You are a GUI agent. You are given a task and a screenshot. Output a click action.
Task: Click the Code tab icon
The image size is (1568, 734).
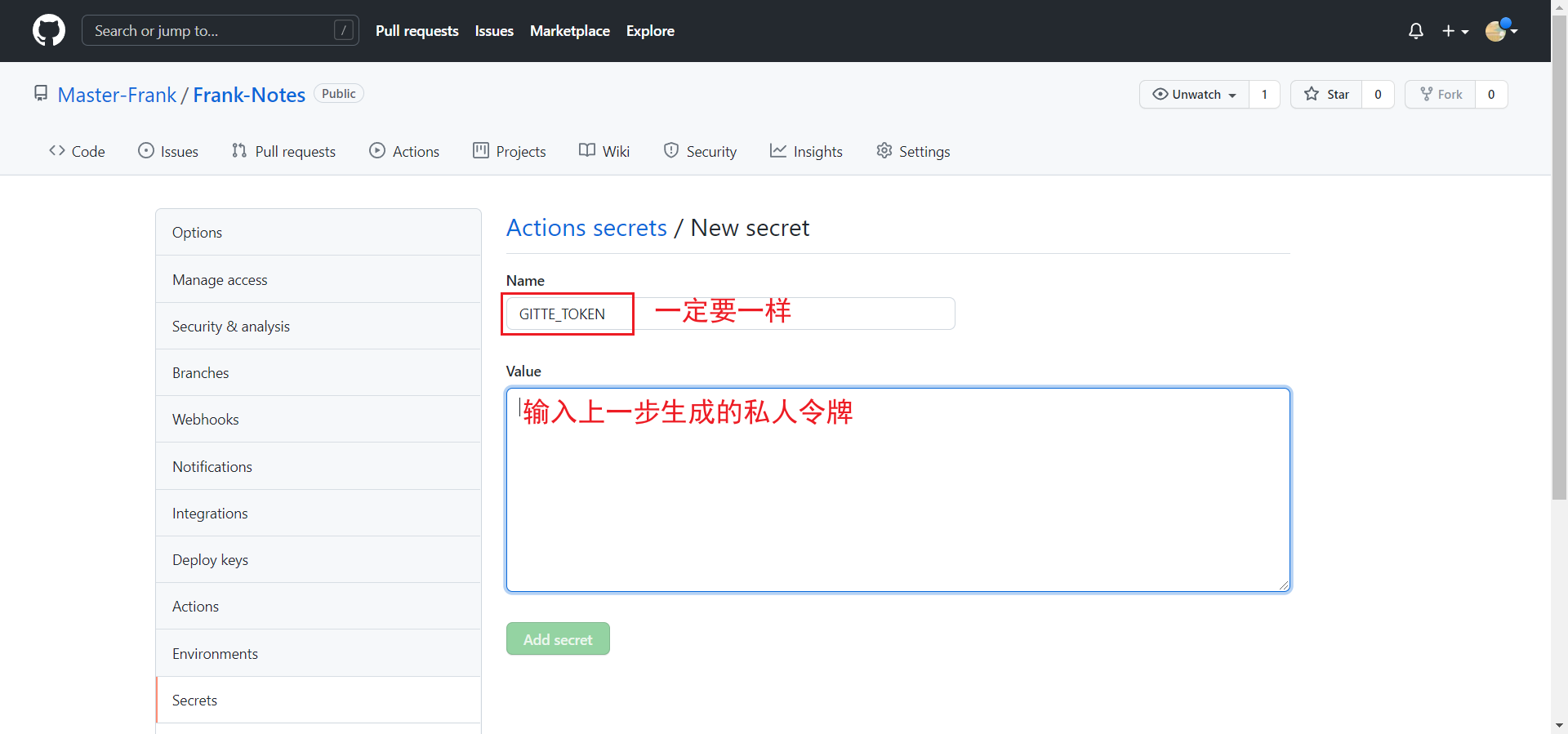coord(57,150)
